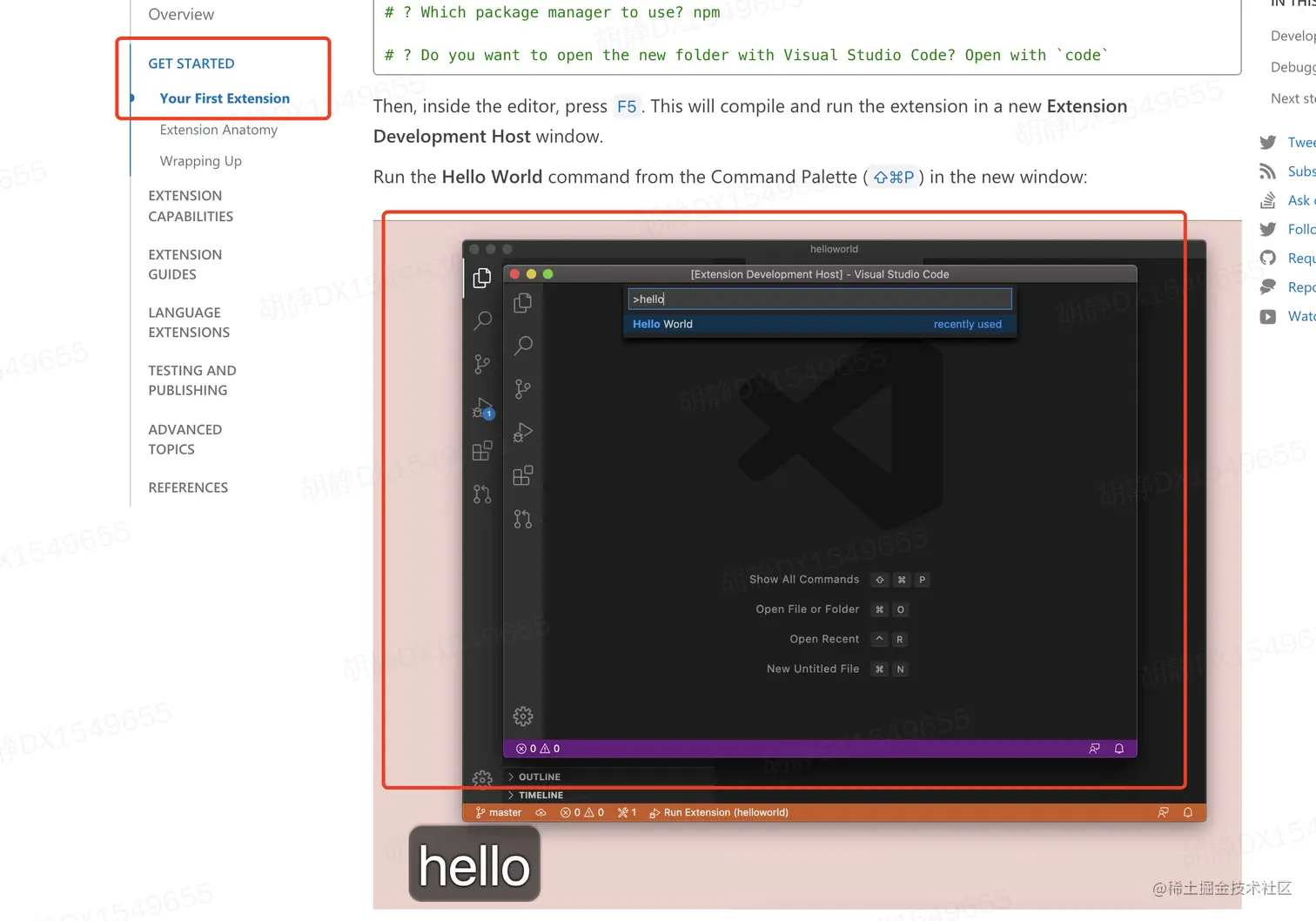Click "Show All Commands" hint text

804,580
